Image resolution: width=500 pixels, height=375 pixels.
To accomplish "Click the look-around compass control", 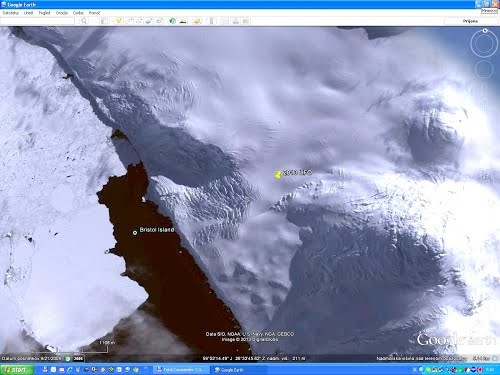I will point(484,44).
